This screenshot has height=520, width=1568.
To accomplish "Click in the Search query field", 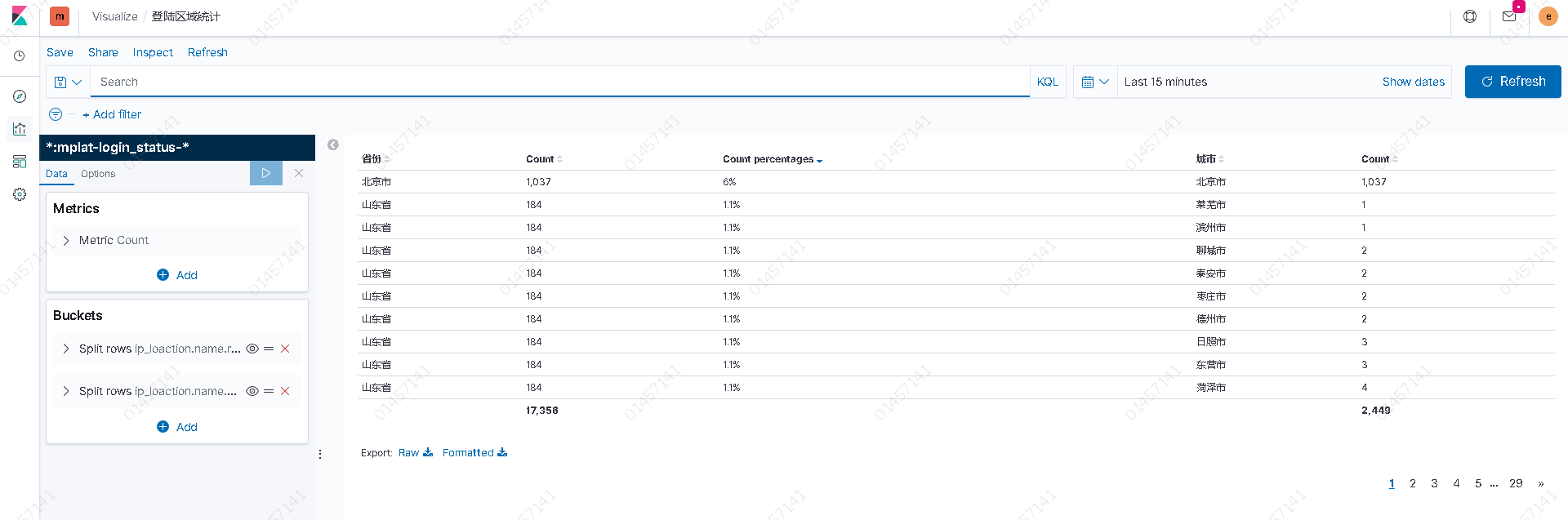I will point(555,82).
